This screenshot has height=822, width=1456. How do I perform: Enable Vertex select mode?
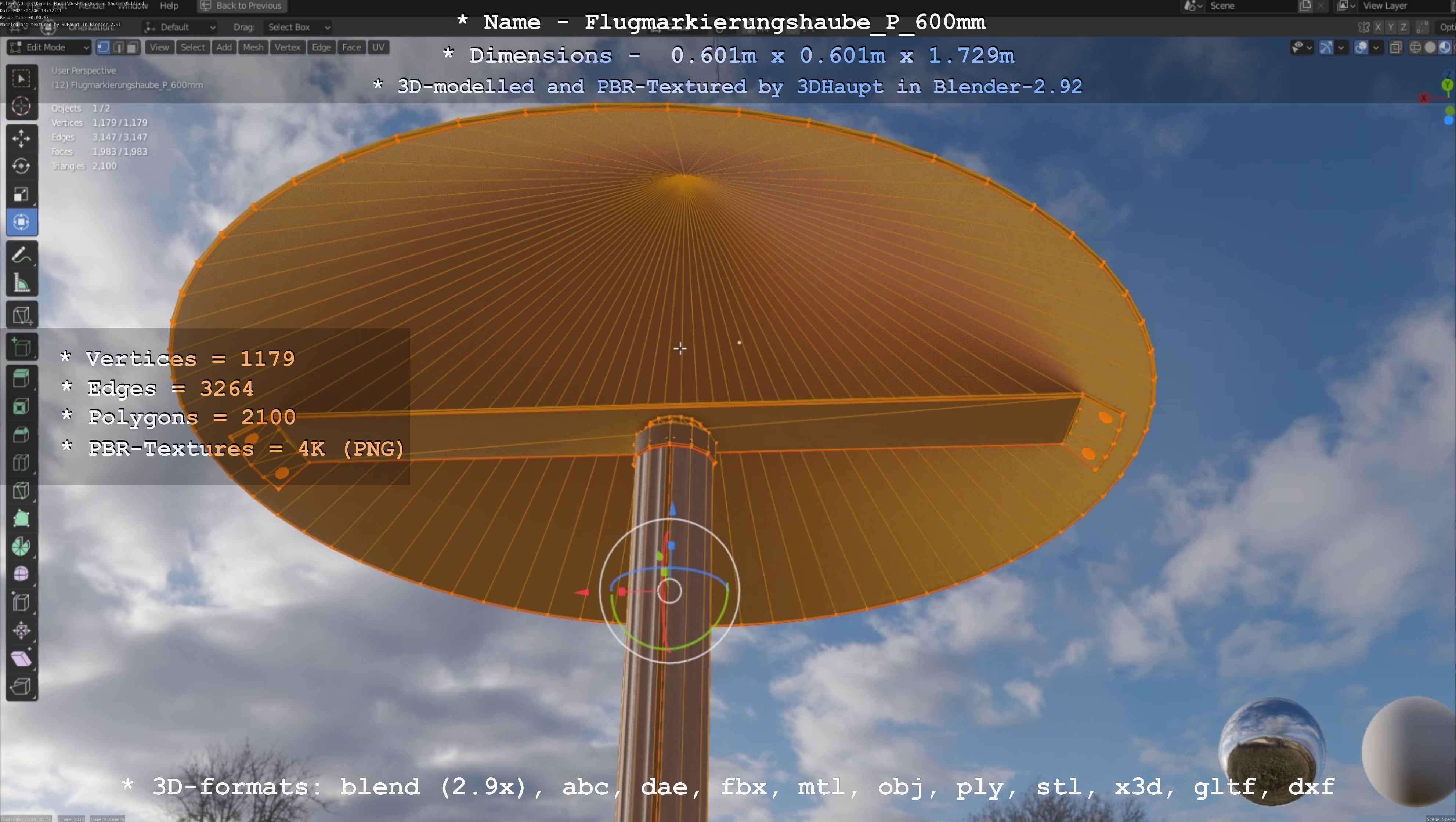pos(104,47)
